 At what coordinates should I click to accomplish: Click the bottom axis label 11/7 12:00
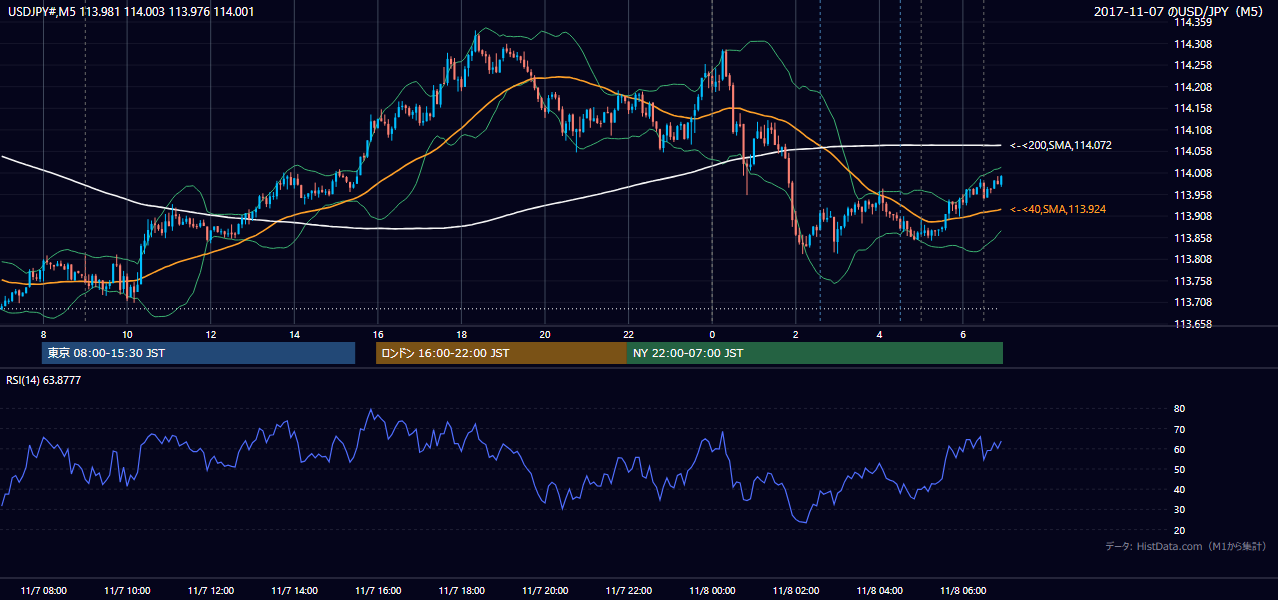[x=211, y=591]
